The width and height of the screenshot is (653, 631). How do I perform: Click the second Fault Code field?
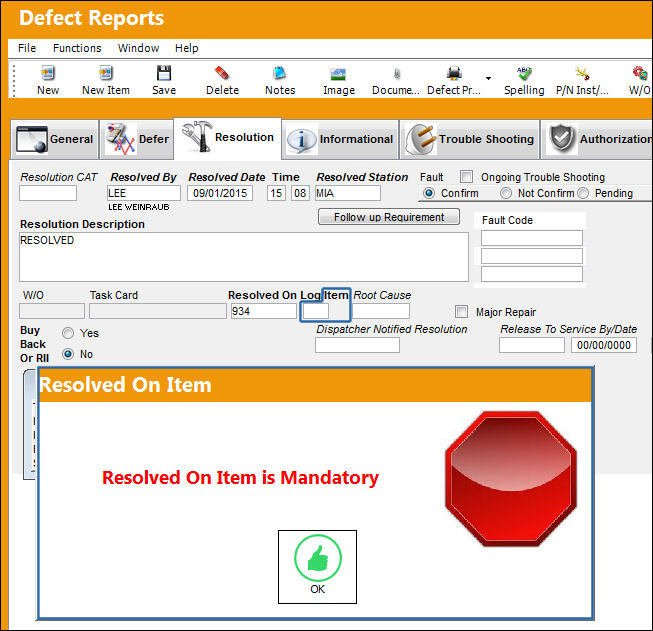point(532,256)
